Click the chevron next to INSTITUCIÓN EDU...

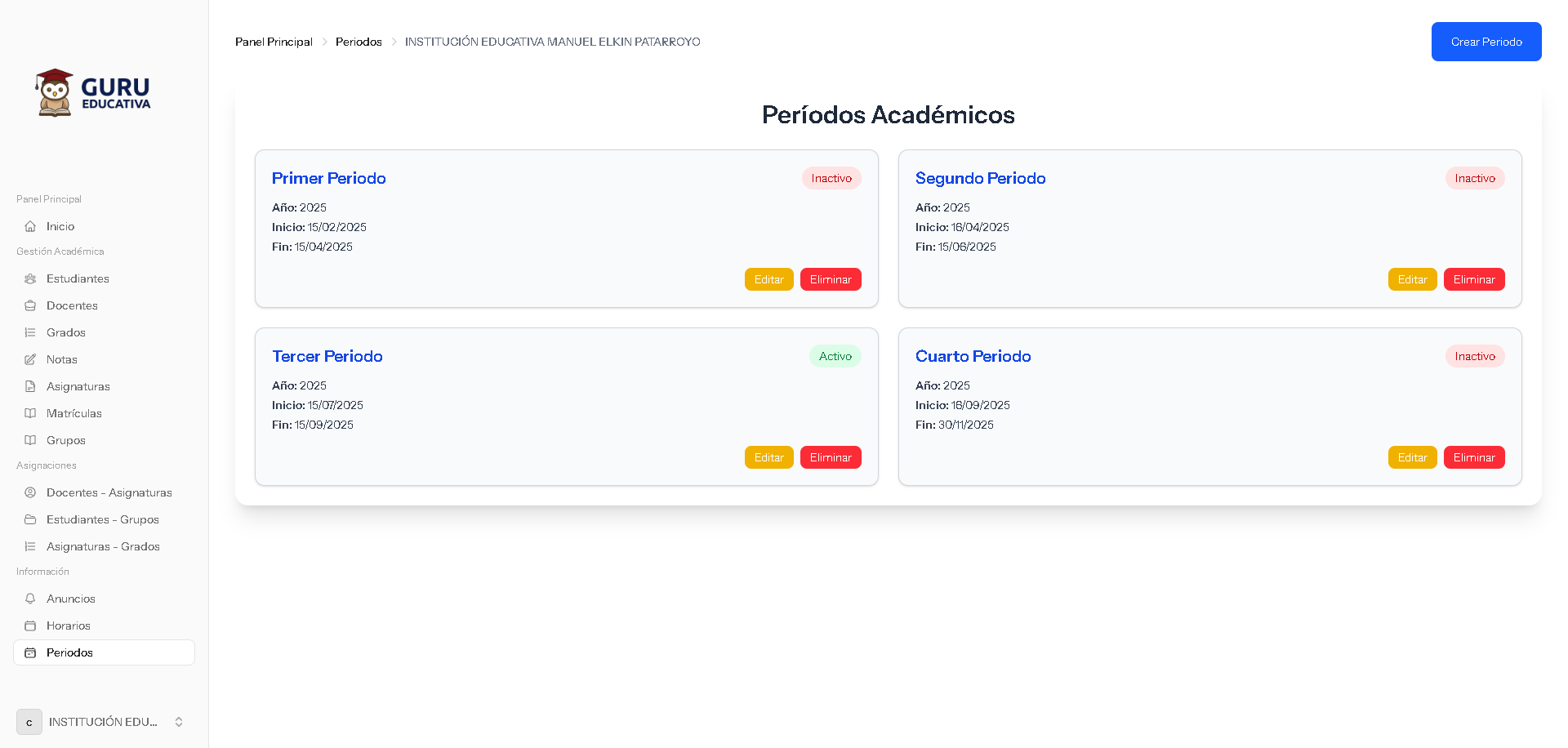click(x=178, y=722)
